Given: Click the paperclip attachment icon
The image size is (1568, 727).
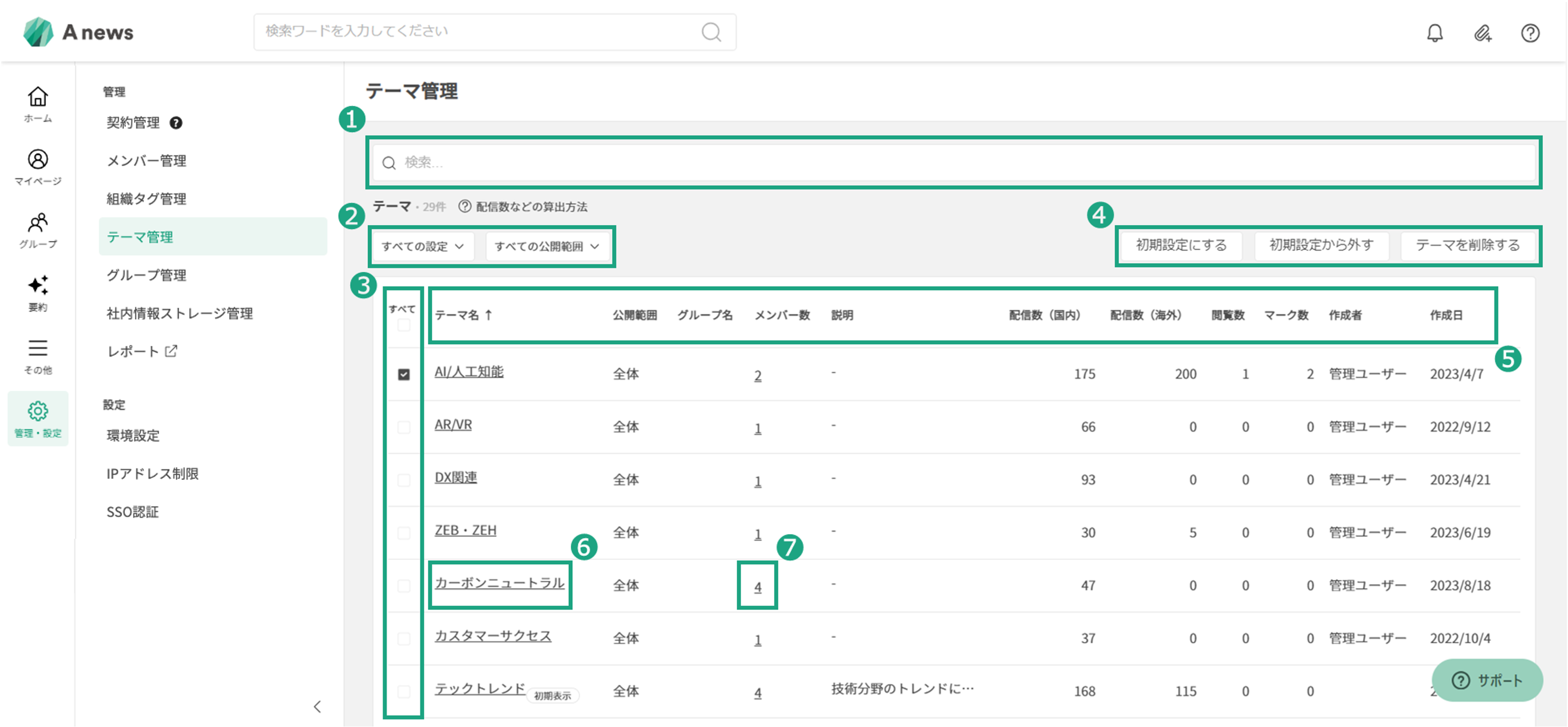Looking at the screenshot, I should tap(1482, 33).
